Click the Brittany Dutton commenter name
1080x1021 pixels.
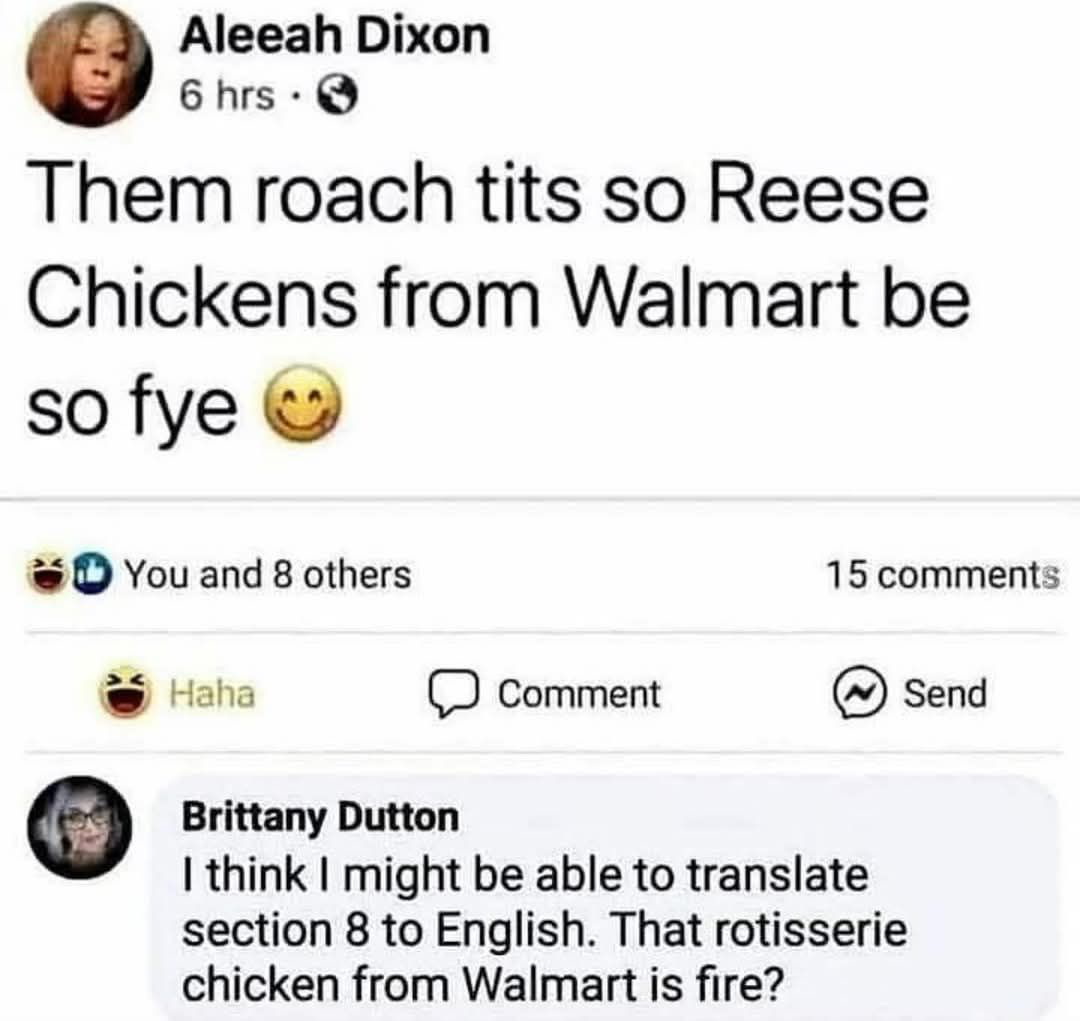point(320,817)
